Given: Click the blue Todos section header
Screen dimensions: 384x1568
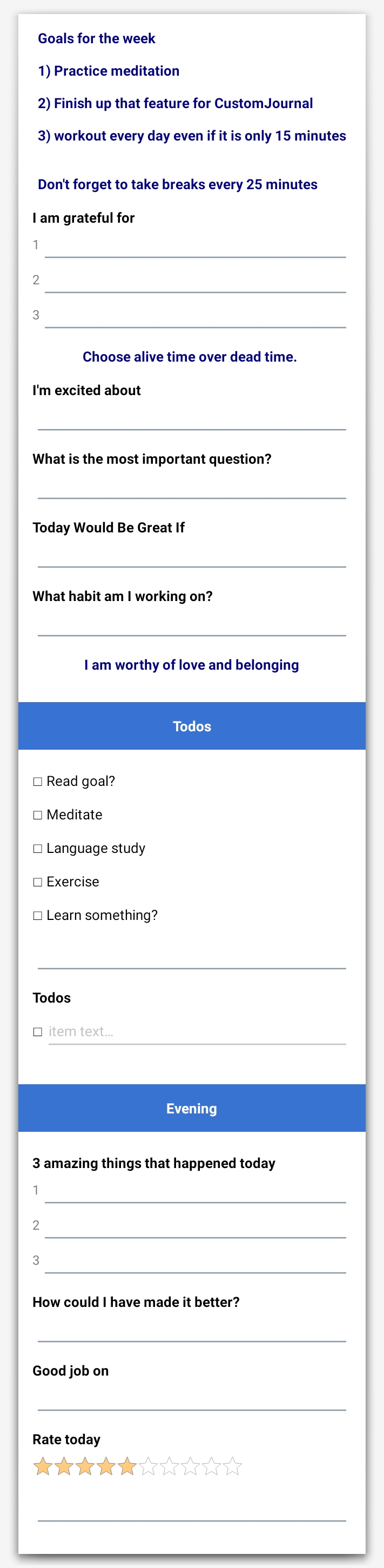Looking at the screenshot, I should pos(192,726).
